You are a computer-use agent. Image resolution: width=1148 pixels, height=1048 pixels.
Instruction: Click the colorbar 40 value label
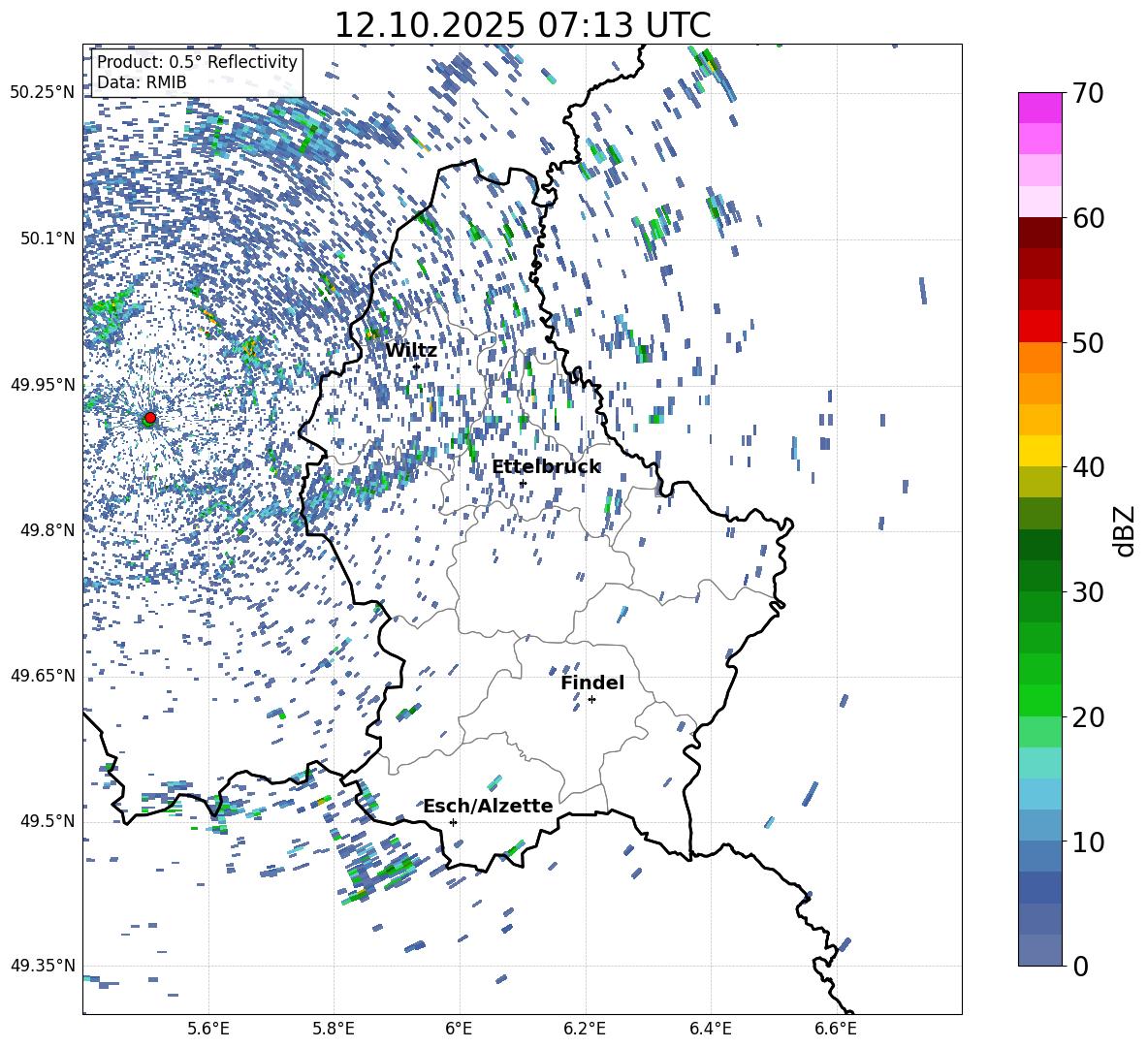click(x=1088, y=467)
